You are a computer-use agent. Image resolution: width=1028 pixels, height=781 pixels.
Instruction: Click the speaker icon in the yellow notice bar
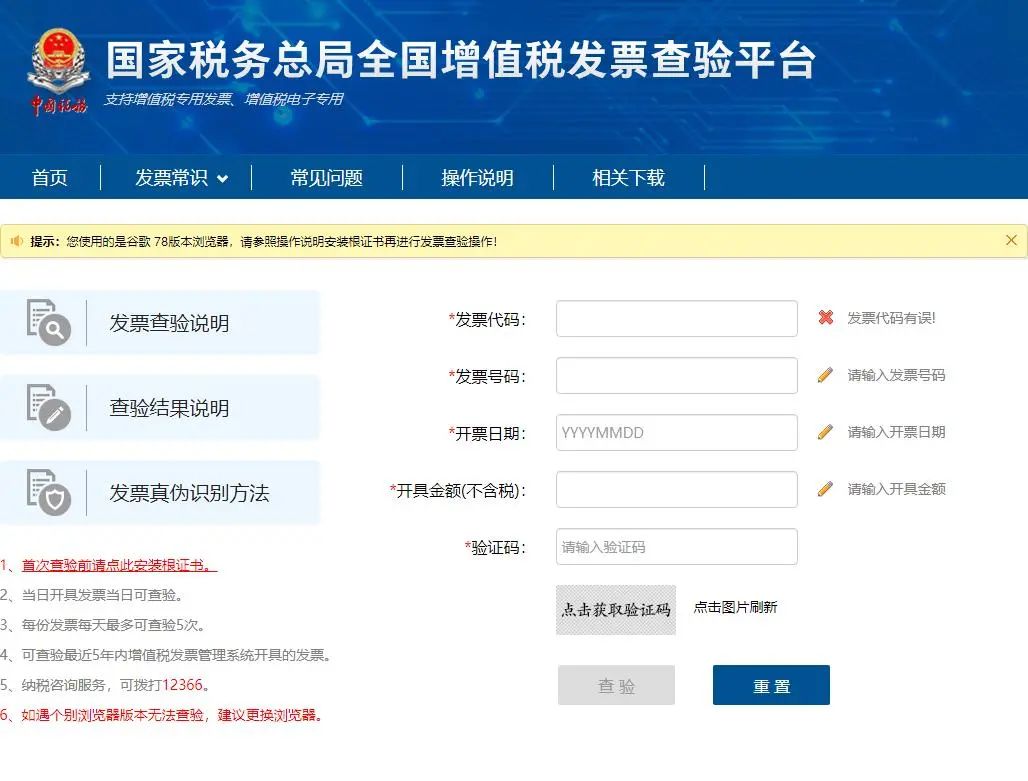(16, 241)
